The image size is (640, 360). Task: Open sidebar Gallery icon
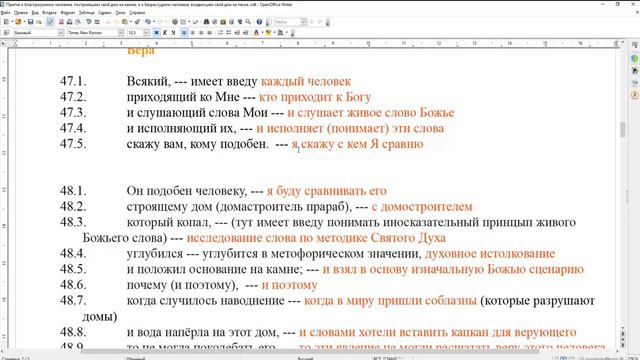coord(634,83)
